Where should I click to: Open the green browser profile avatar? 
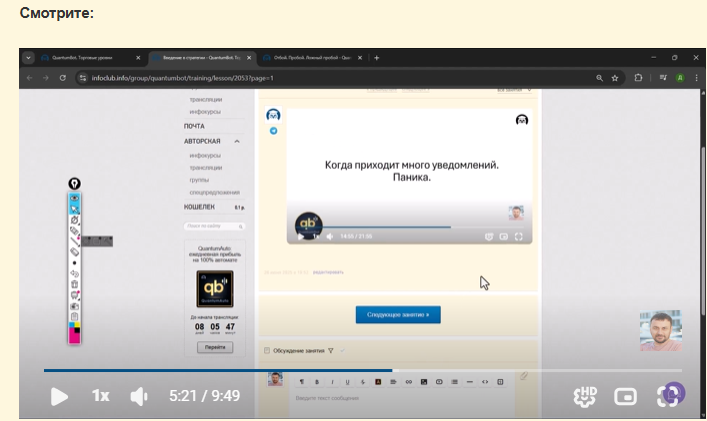680,78
